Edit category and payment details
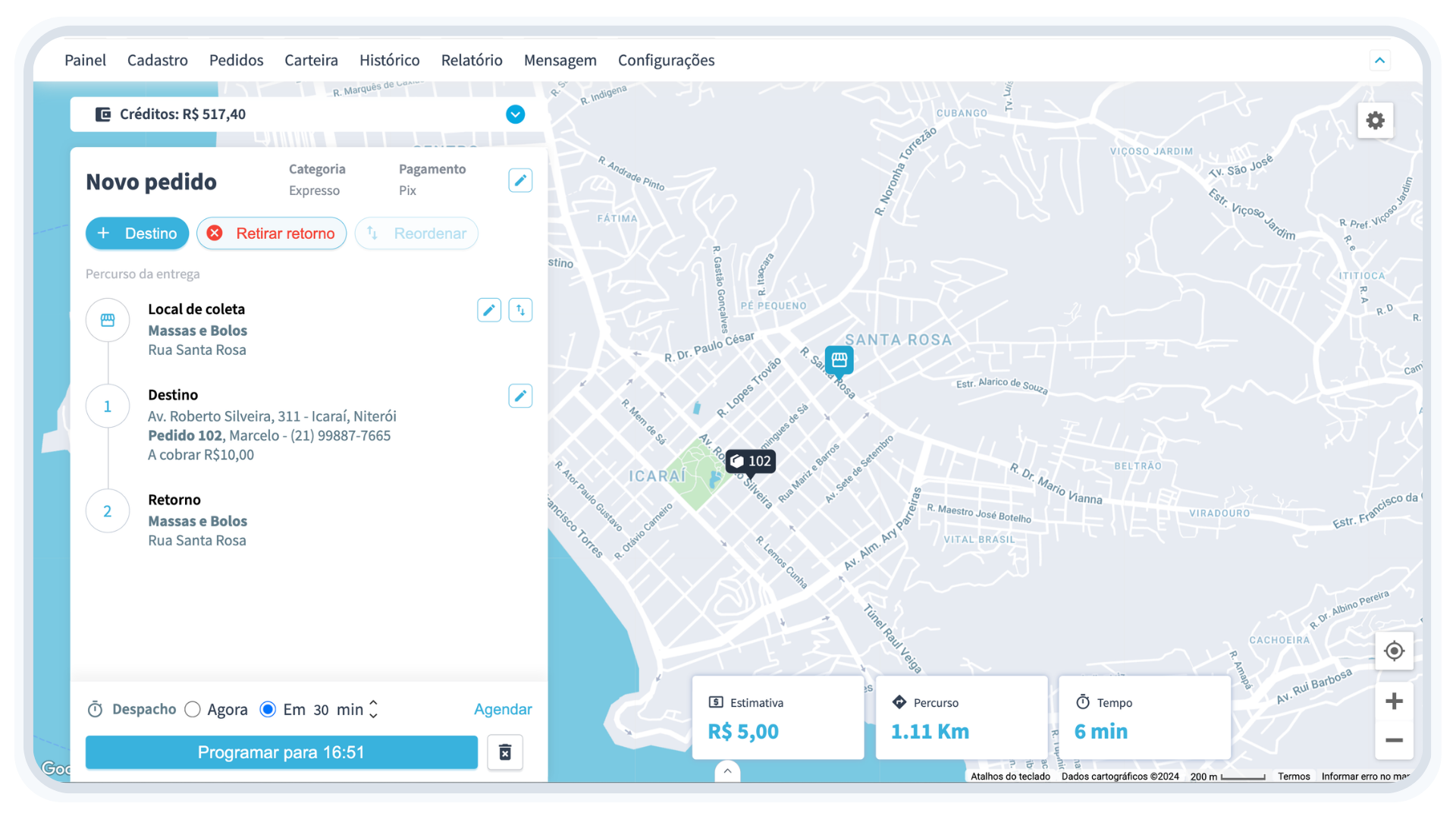The height and width of the screenshot is (819, 1456). coord(520,180)
